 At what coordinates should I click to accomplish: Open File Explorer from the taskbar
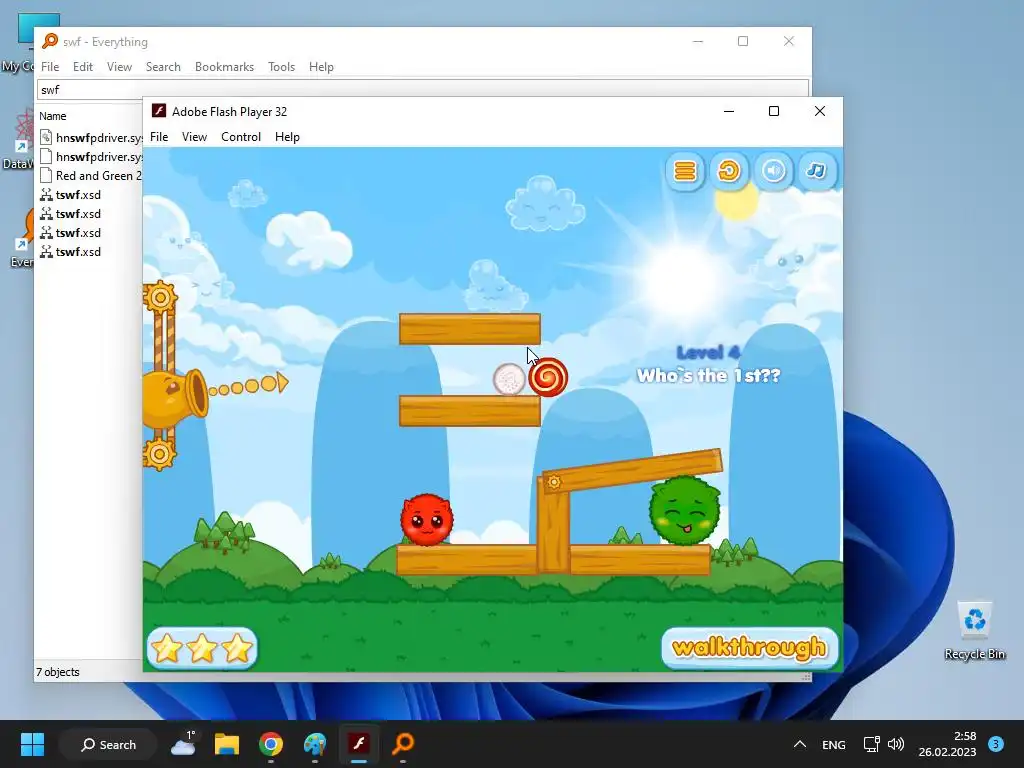pos(227,744)
